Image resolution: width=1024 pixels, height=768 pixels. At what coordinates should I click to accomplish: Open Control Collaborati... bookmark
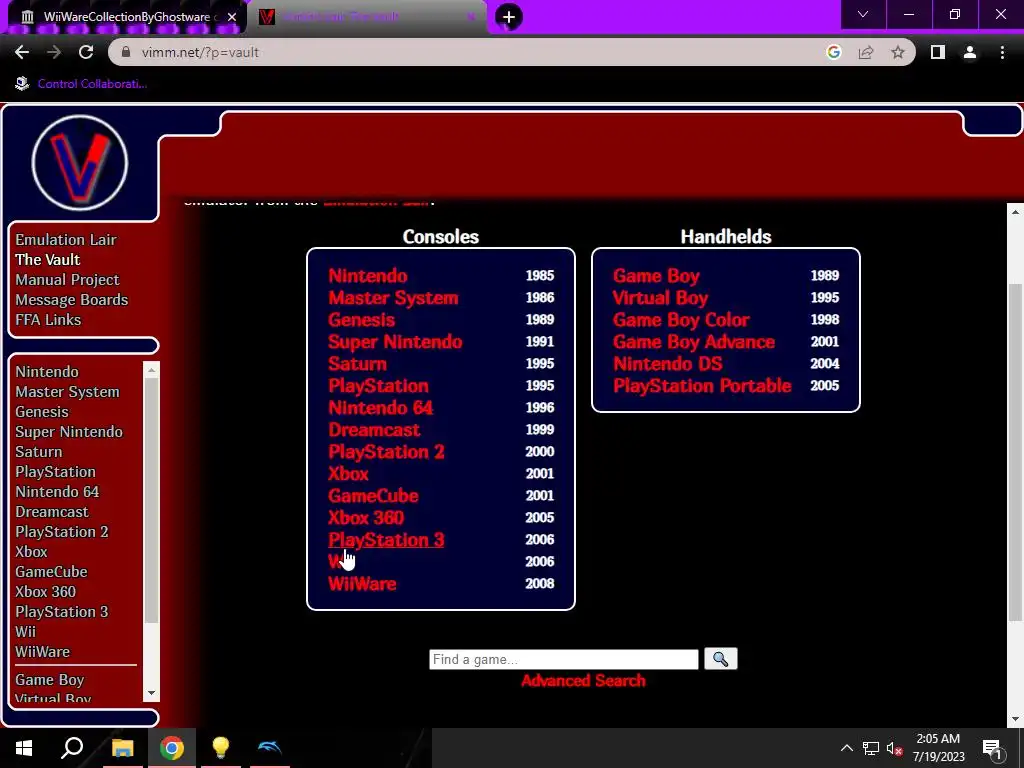pos(81,84)
